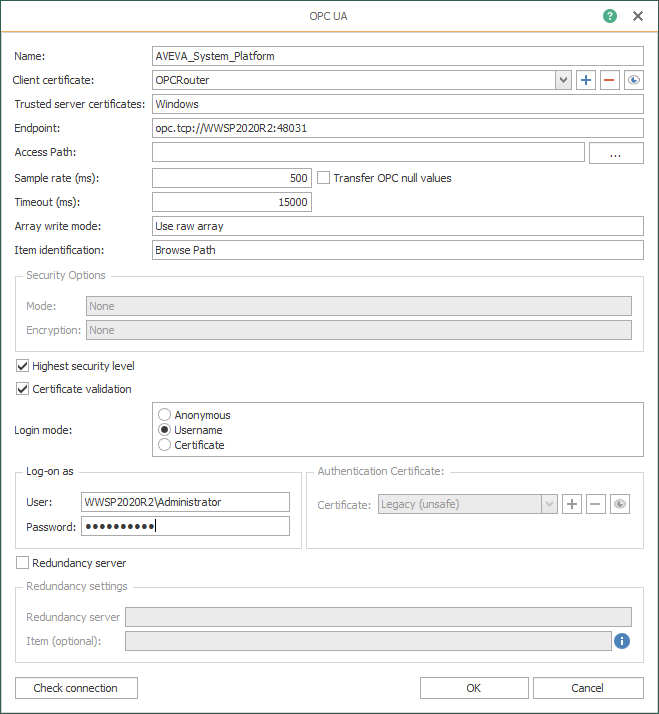659x714 pixels.
Task: Add authentication certificate with plus icon
Action: coord(572,504)
